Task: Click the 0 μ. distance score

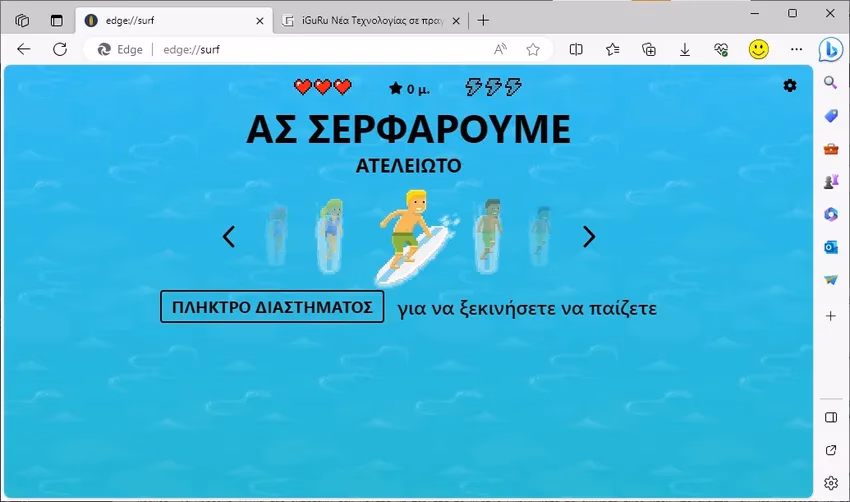Action: tap(409, 89)
